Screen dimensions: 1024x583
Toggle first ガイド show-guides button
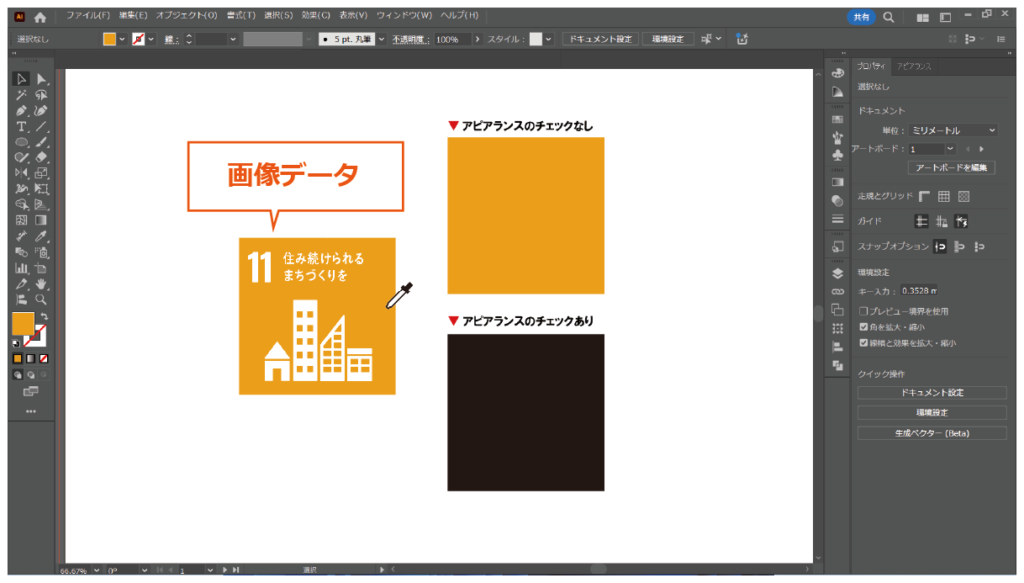tap(921, 221)
